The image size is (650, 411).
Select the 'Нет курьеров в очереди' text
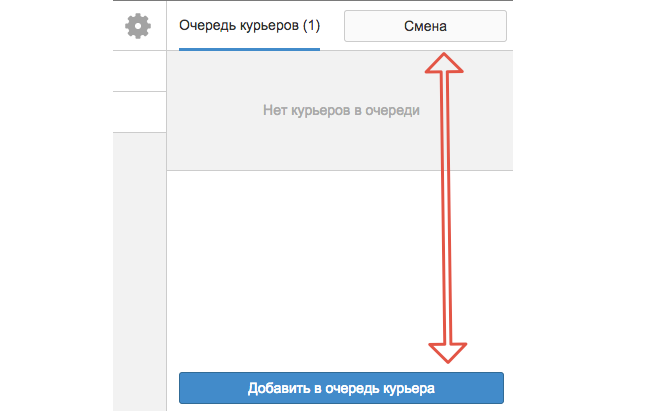tap(341, 110)
